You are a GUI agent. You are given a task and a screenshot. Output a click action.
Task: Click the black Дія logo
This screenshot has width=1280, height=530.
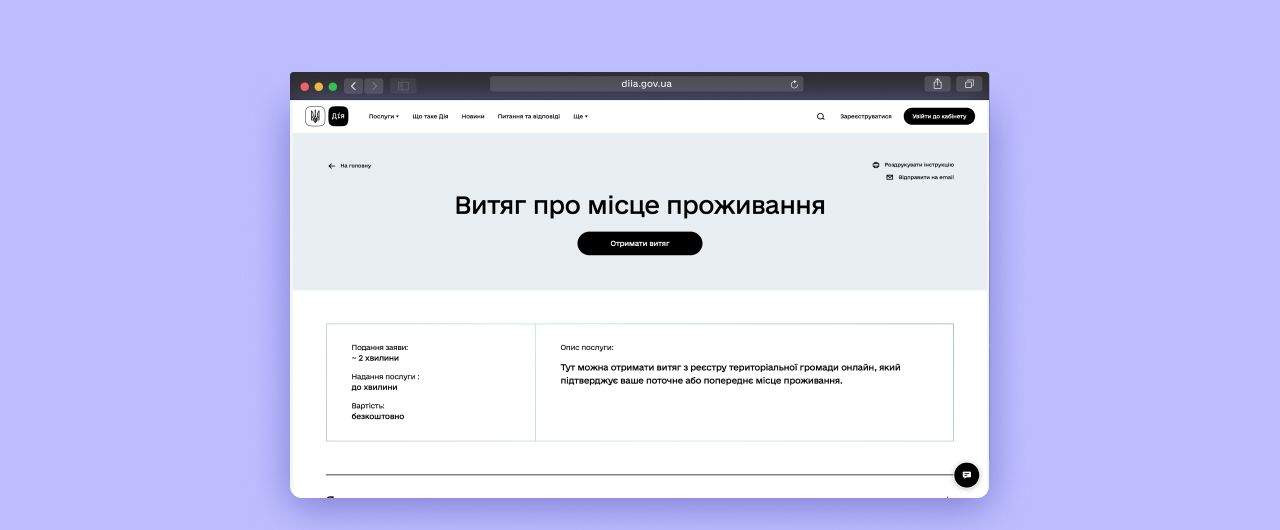tap(338, 116)
